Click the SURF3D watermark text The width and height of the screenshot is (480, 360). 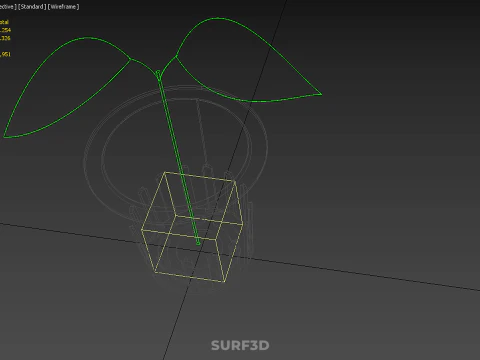click(240, 345)
